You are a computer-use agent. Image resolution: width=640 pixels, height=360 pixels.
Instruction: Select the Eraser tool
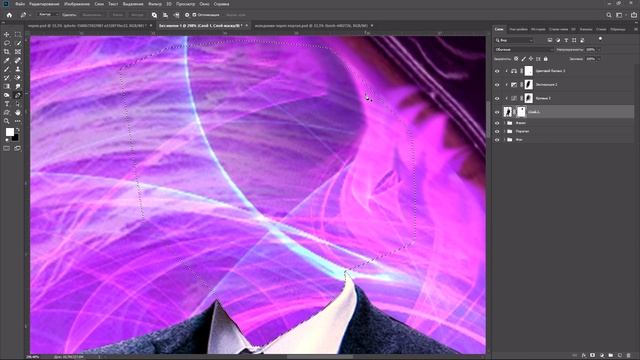click(x=18, y=78)
